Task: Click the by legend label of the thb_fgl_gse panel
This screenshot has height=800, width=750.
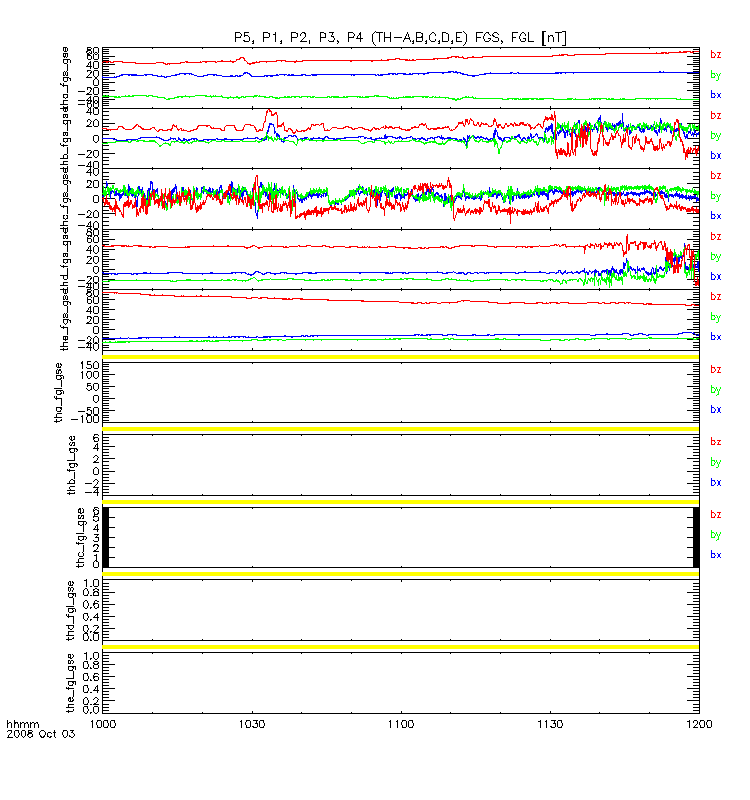Action: (715, 462)
